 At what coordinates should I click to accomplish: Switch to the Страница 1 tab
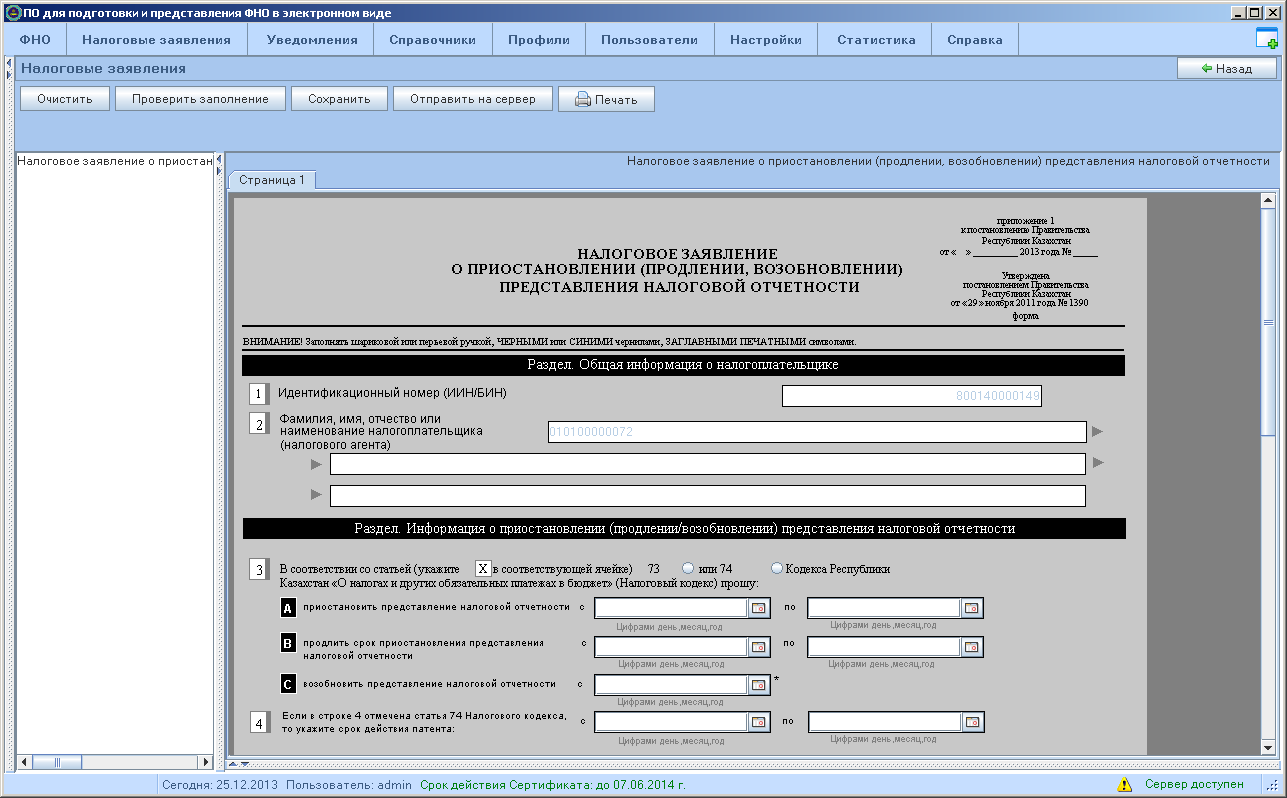pos(272,180)
